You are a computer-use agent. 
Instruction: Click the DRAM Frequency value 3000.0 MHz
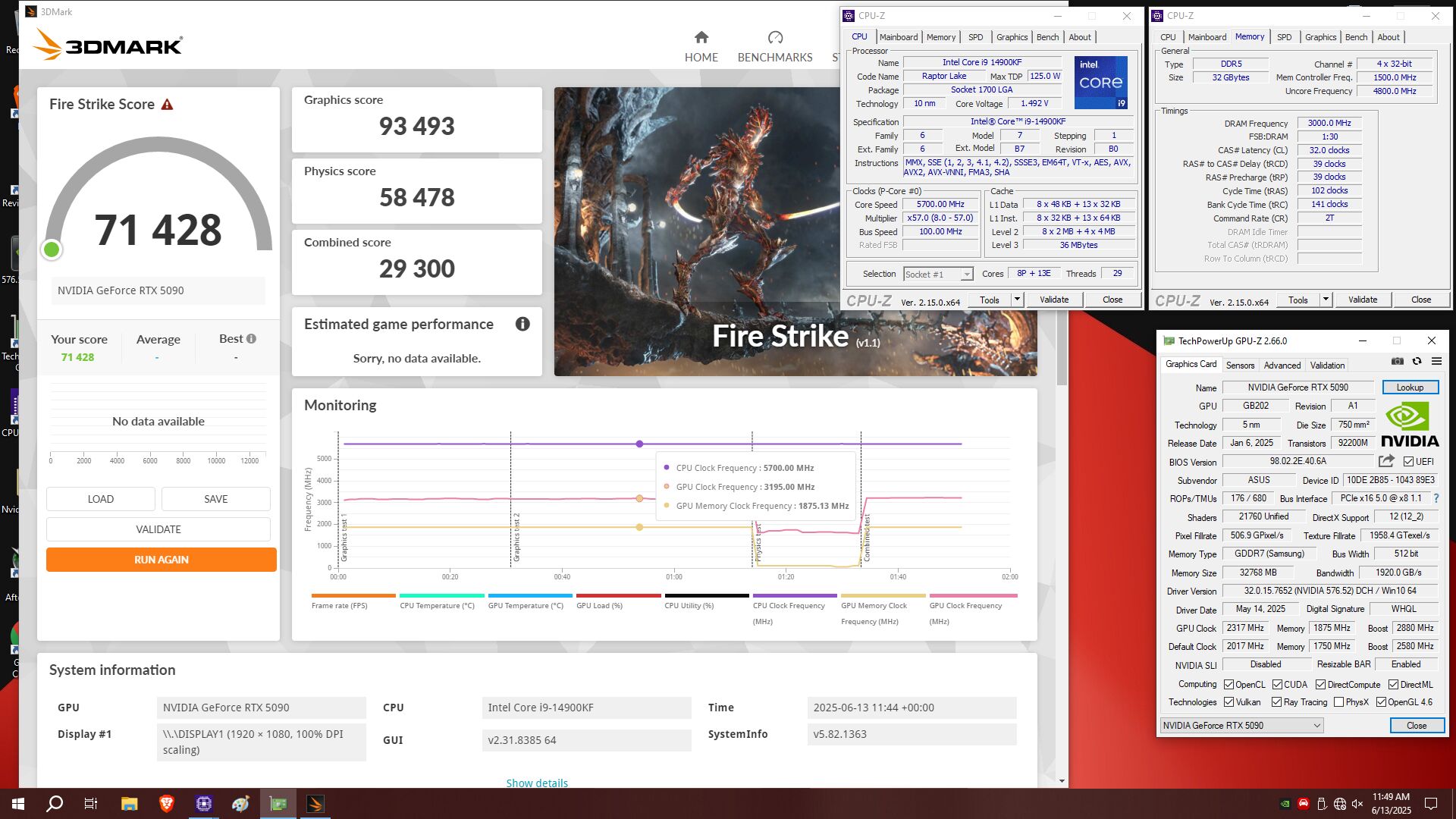point(1329,123)
